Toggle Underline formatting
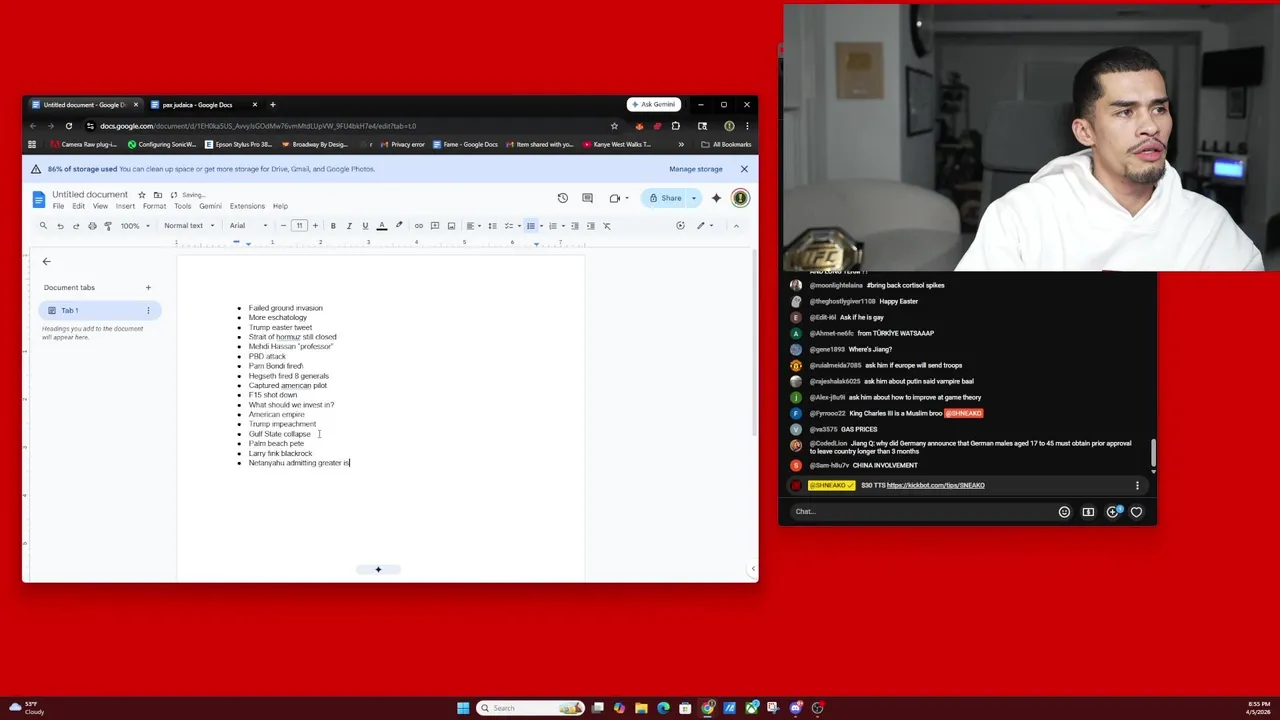Screen dimensions: 1280x720 [365, 226]
